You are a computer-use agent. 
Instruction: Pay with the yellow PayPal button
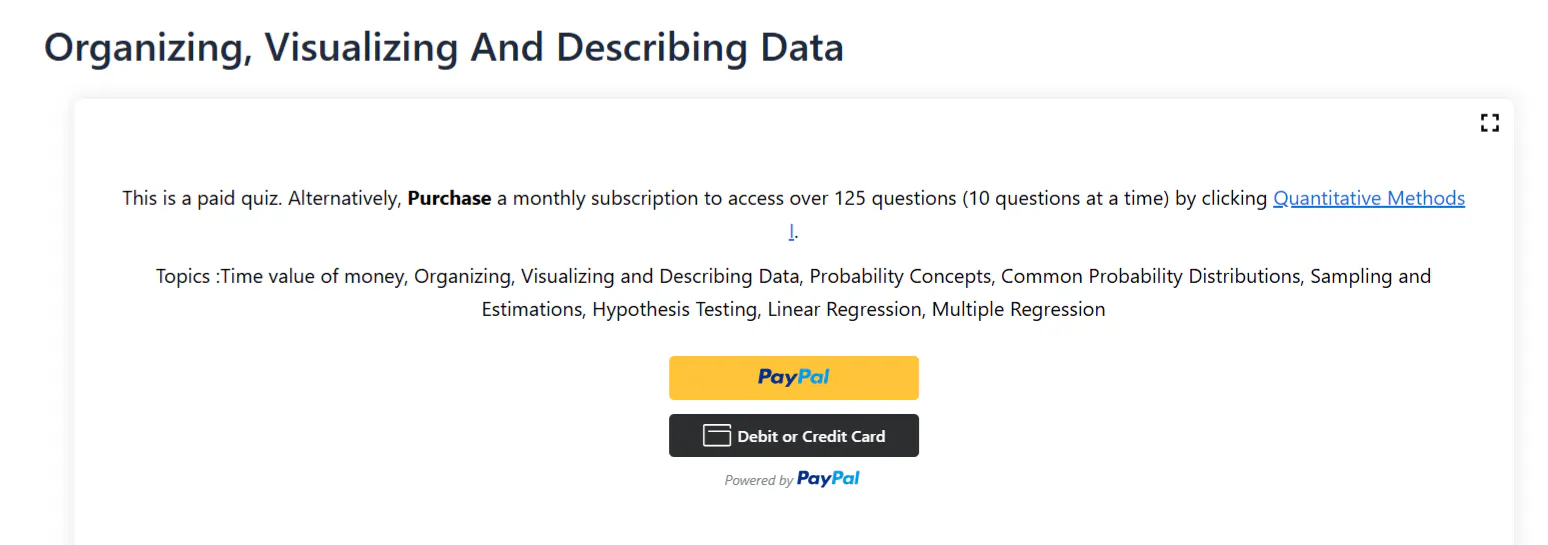(793, 378)
